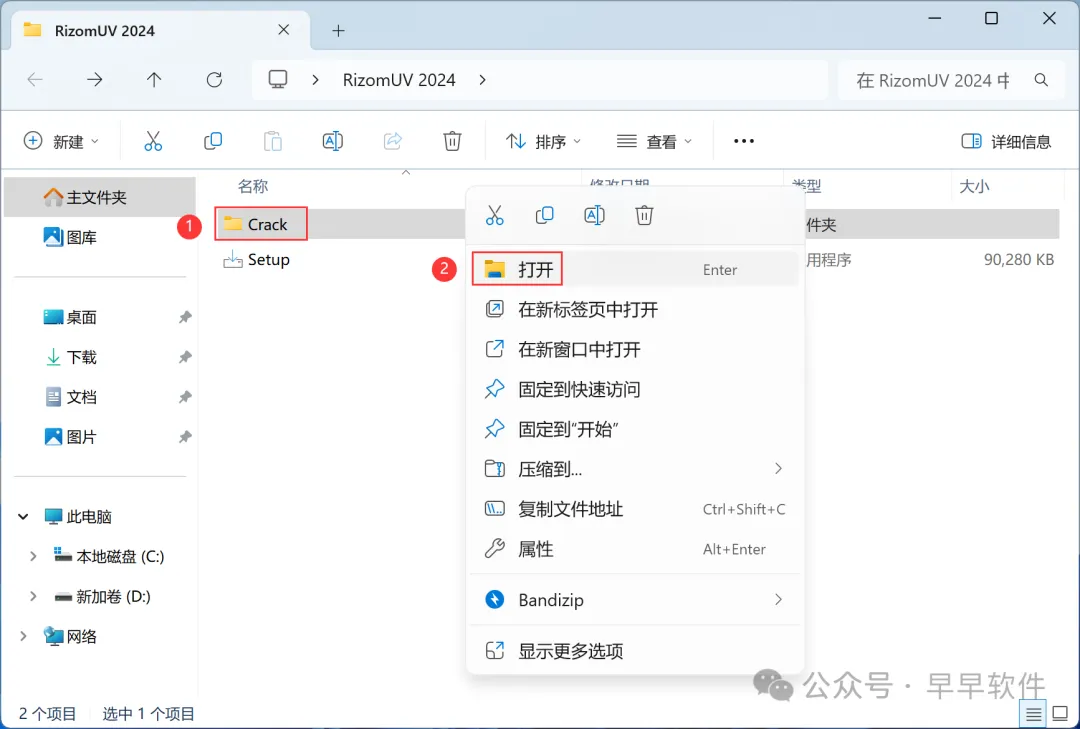Close the RizomUV 2024 tab
1080x729 pixels.
pos(284,30)
